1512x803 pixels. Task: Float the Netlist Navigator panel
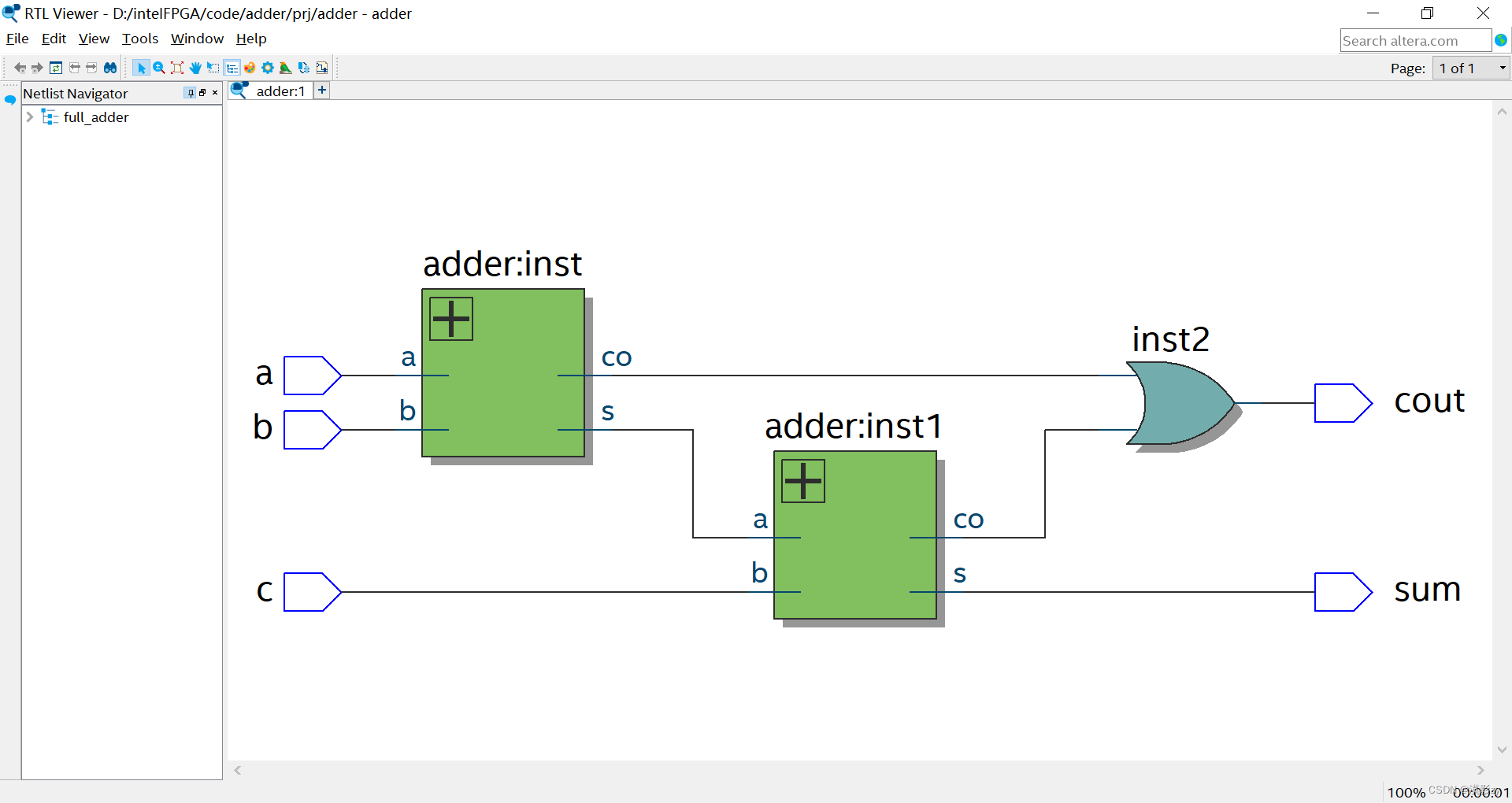(202, 93)
